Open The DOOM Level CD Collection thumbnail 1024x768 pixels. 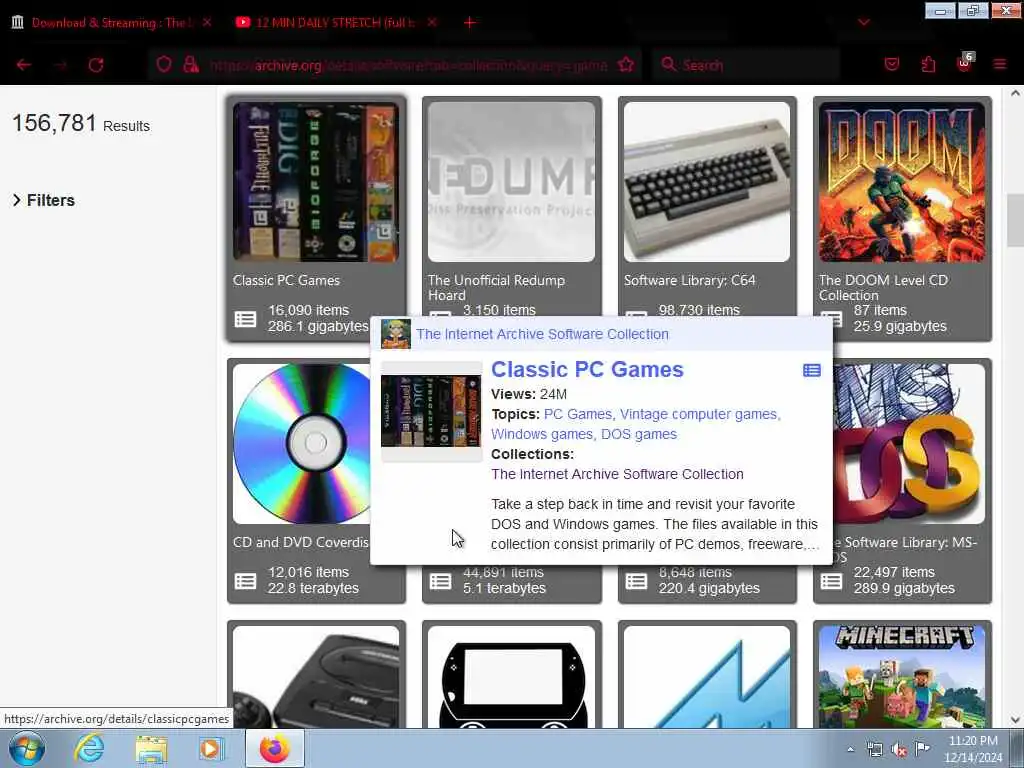(x=902, y=182)
